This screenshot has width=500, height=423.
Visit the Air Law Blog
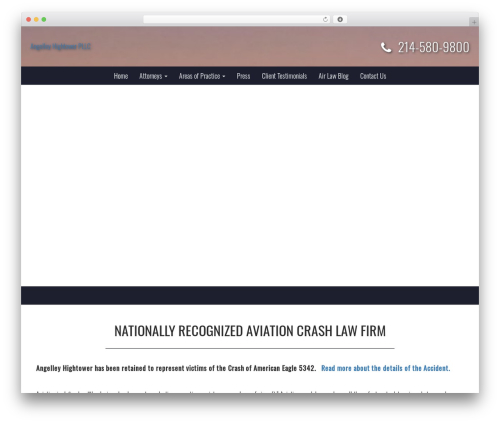click(333, 76)
